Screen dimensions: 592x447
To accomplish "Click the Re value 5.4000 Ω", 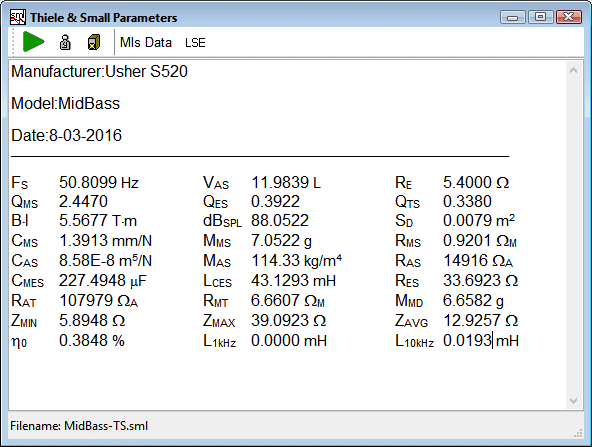I will [476, 183].
